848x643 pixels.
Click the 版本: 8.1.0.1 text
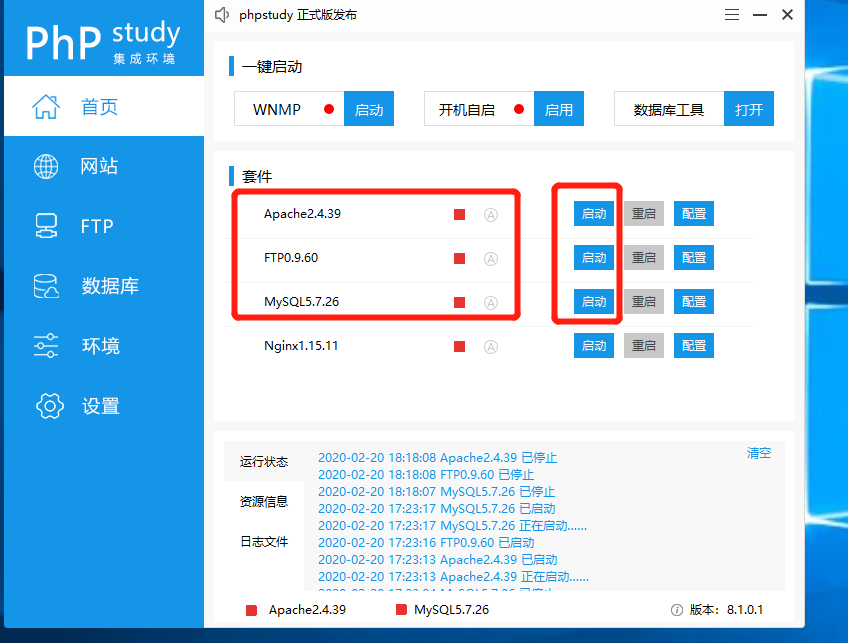tap(726, 610)
